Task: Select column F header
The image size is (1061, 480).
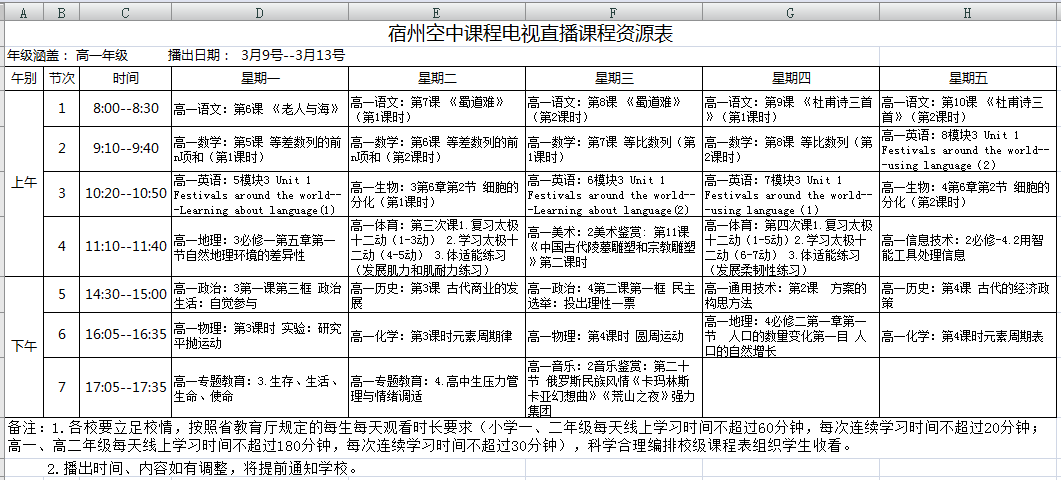Action: tap(613, 11)
